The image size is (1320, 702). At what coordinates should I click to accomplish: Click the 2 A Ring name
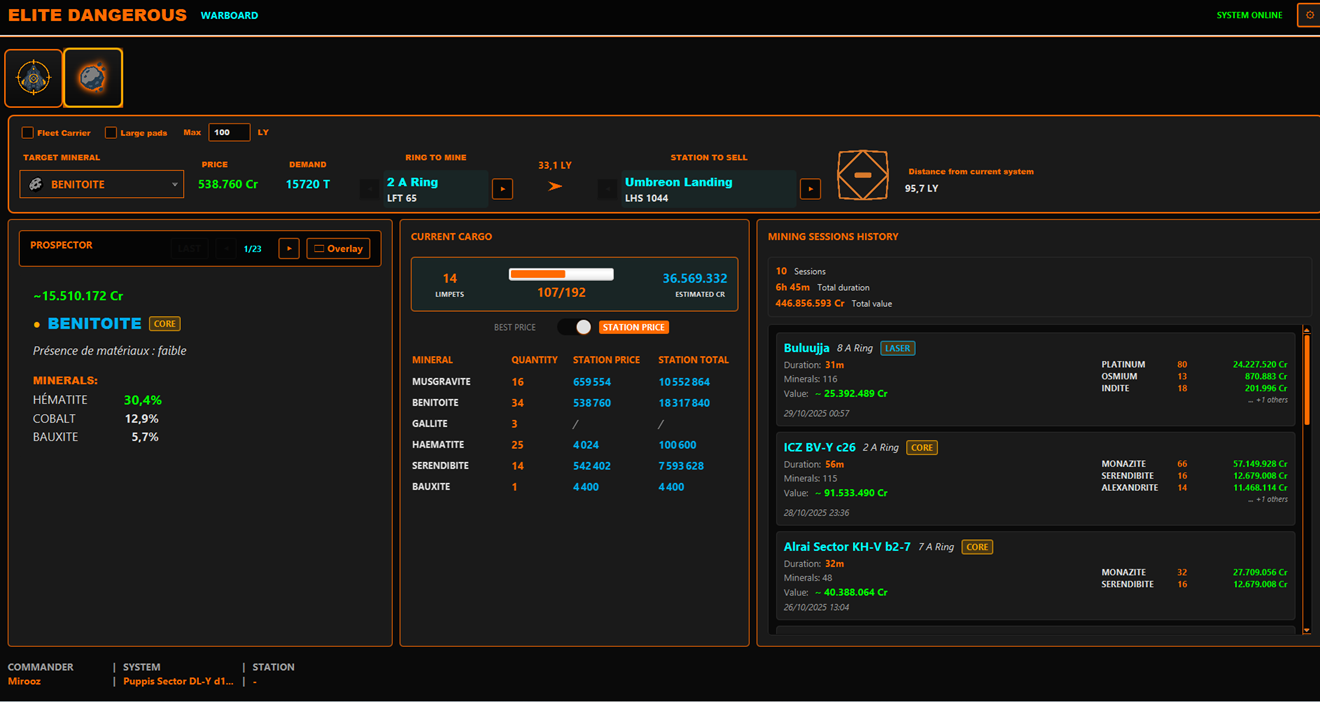tap(412, 182)
